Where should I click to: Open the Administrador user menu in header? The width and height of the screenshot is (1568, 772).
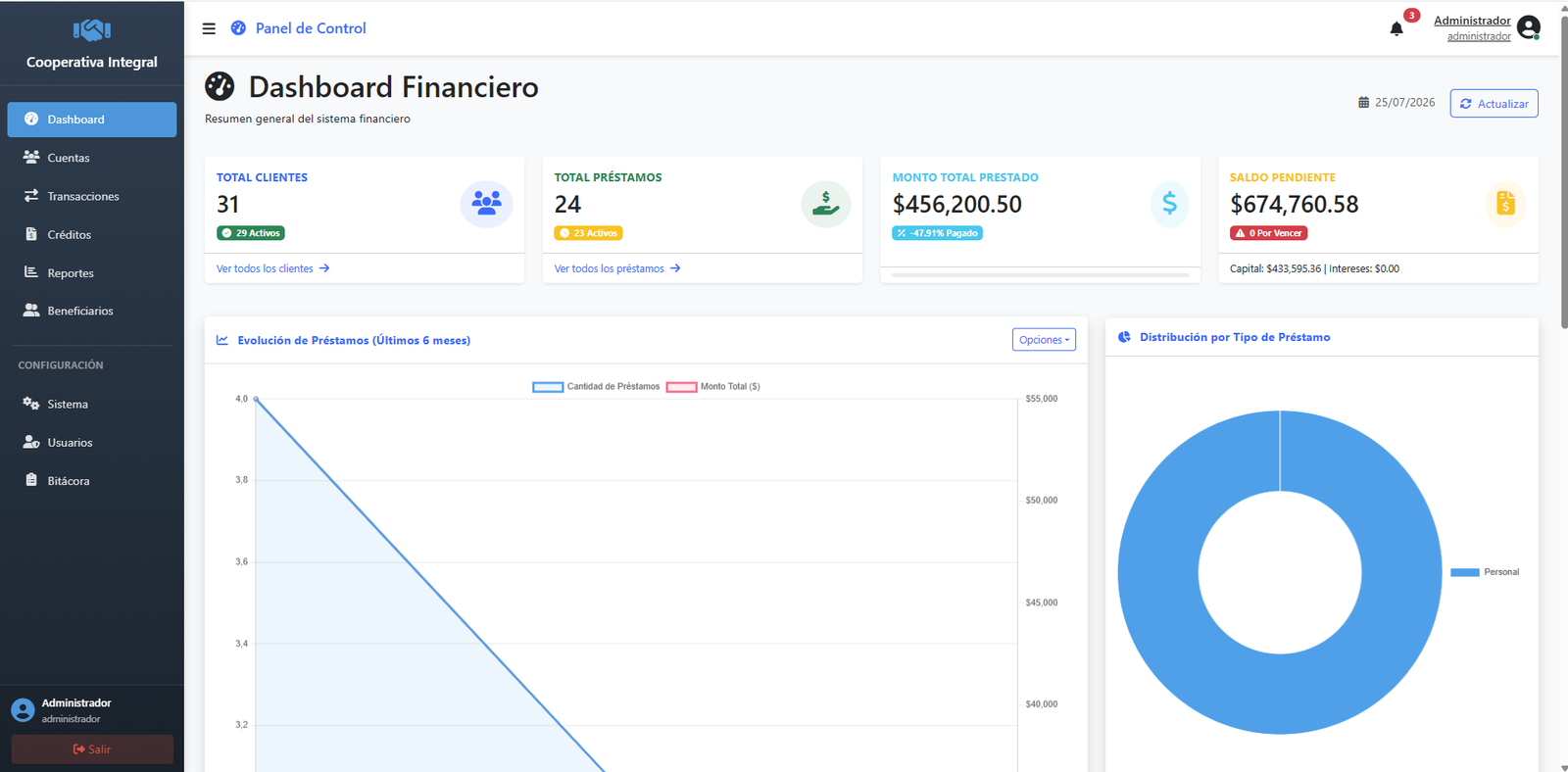[1487, 27]
